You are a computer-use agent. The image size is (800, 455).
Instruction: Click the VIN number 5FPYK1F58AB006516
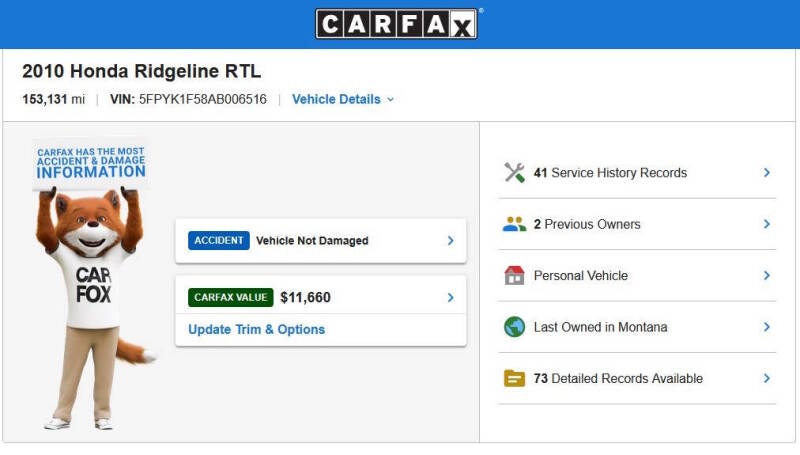pyautogui.click(x=203, y=99)
